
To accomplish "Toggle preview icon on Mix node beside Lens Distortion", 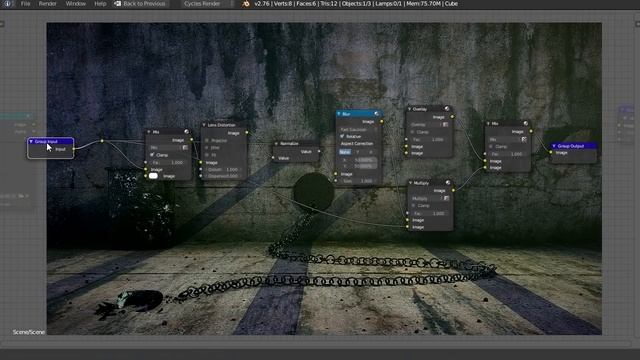I will click(x=187, y=132).
